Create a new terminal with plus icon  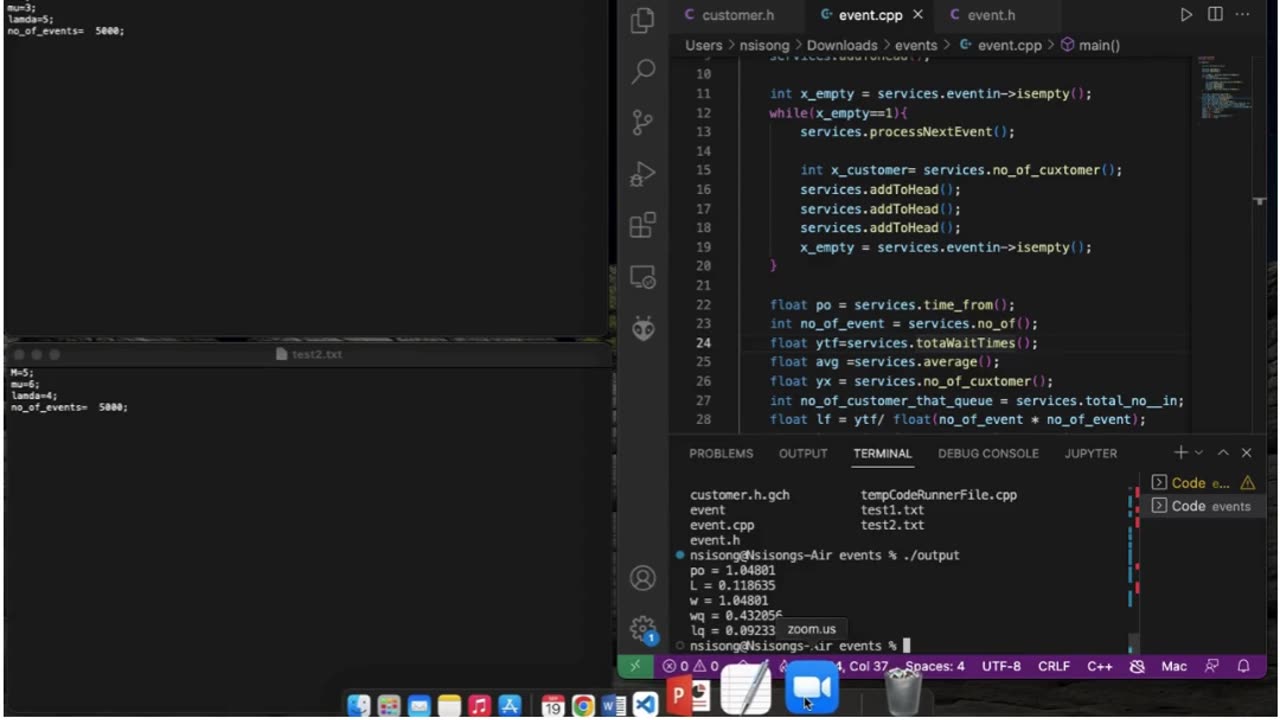pyautogui.click(x=1181, y=453)
